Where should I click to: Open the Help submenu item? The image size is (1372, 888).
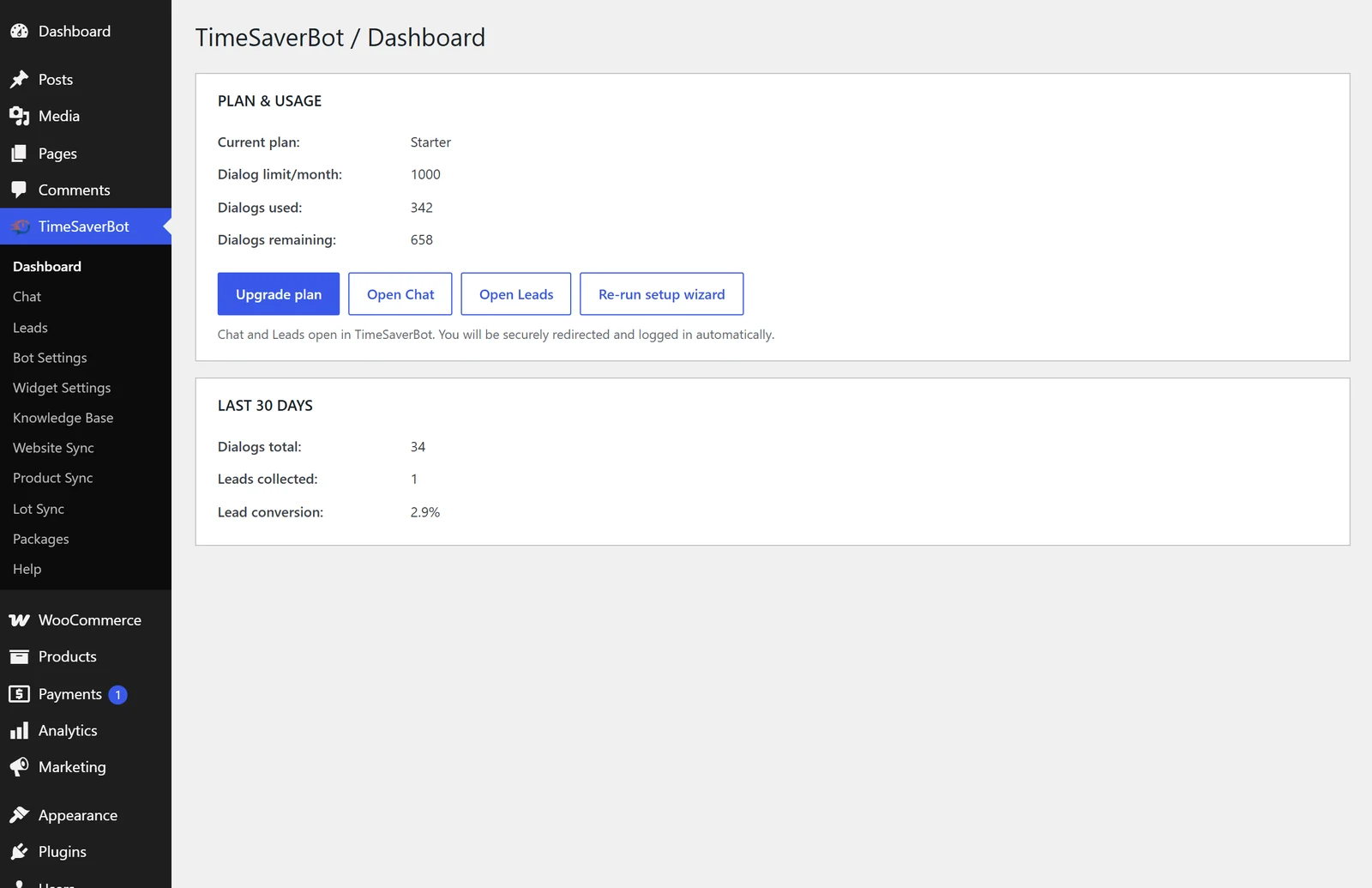(x=27, y=568)
